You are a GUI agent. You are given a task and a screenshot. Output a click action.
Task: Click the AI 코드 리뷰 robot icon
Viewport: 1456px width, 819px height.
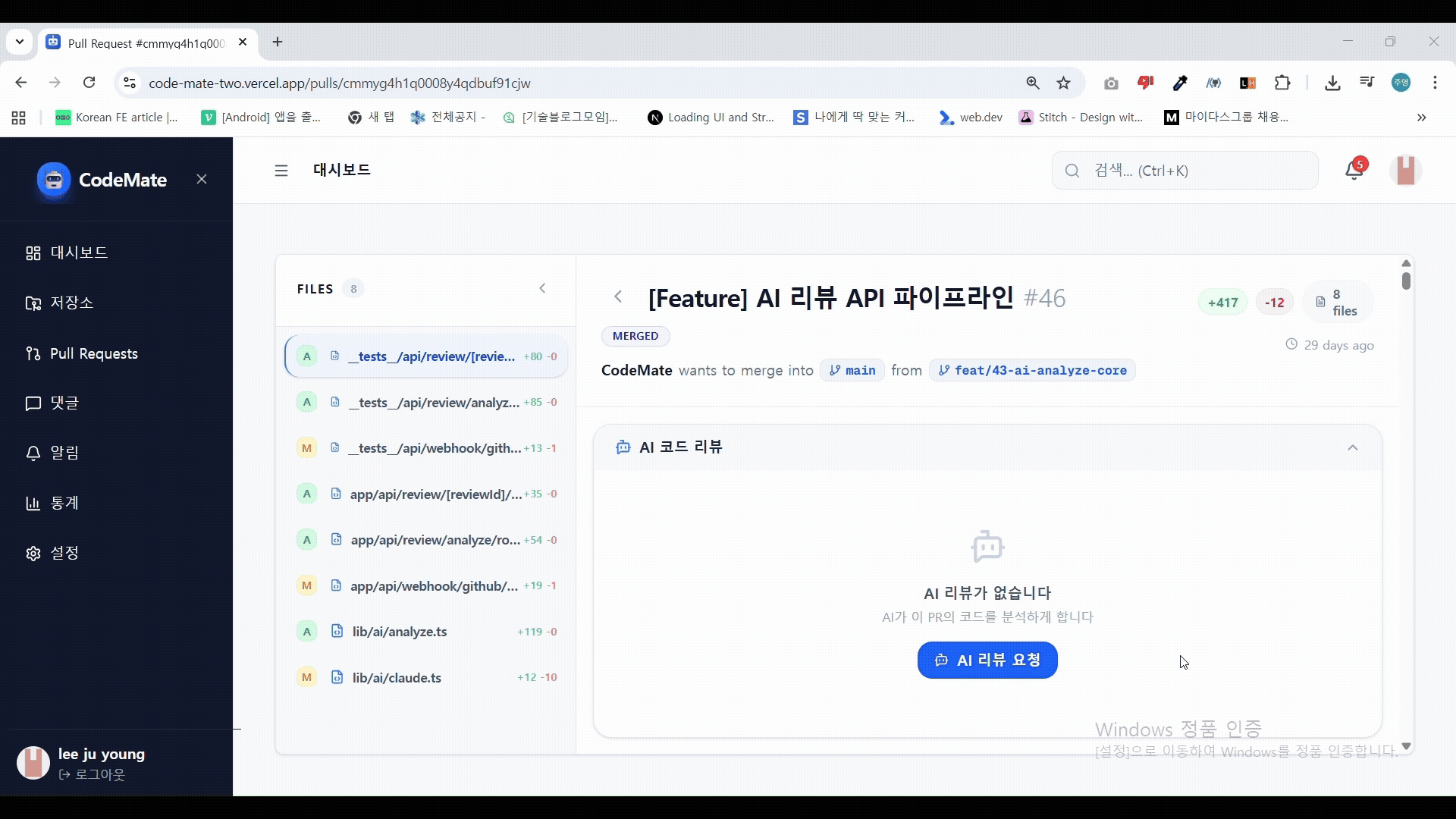623,447
